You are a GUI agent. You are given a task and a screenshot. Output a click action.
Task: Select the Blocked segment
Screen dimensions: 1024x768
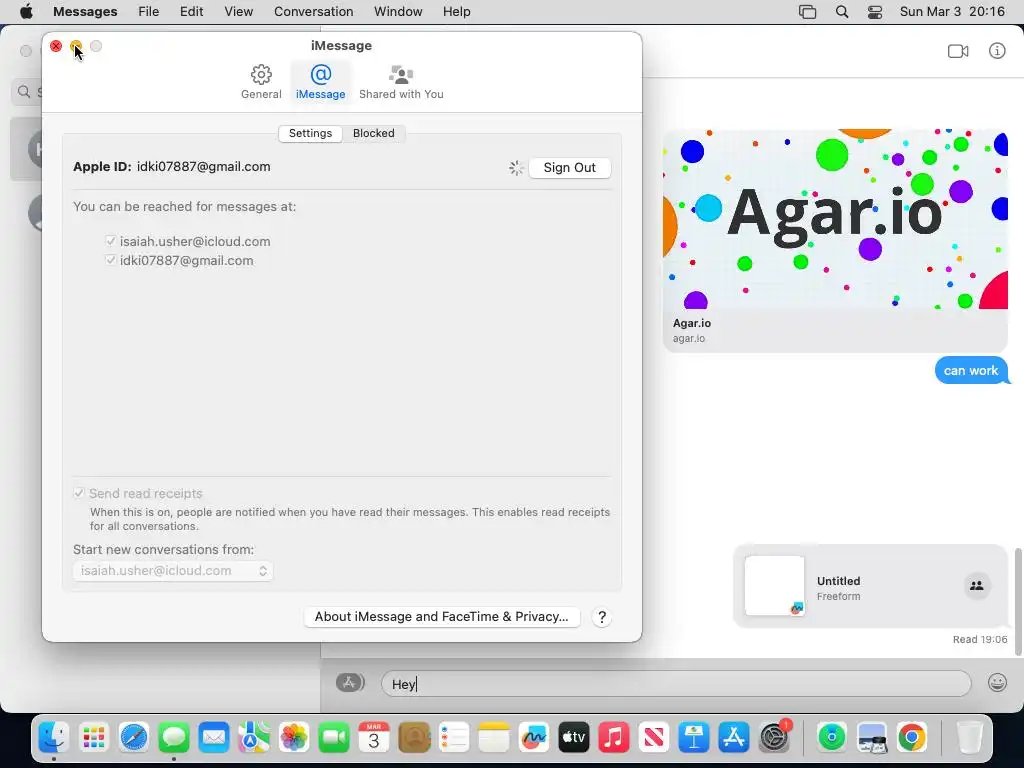(x=374, y=133)
